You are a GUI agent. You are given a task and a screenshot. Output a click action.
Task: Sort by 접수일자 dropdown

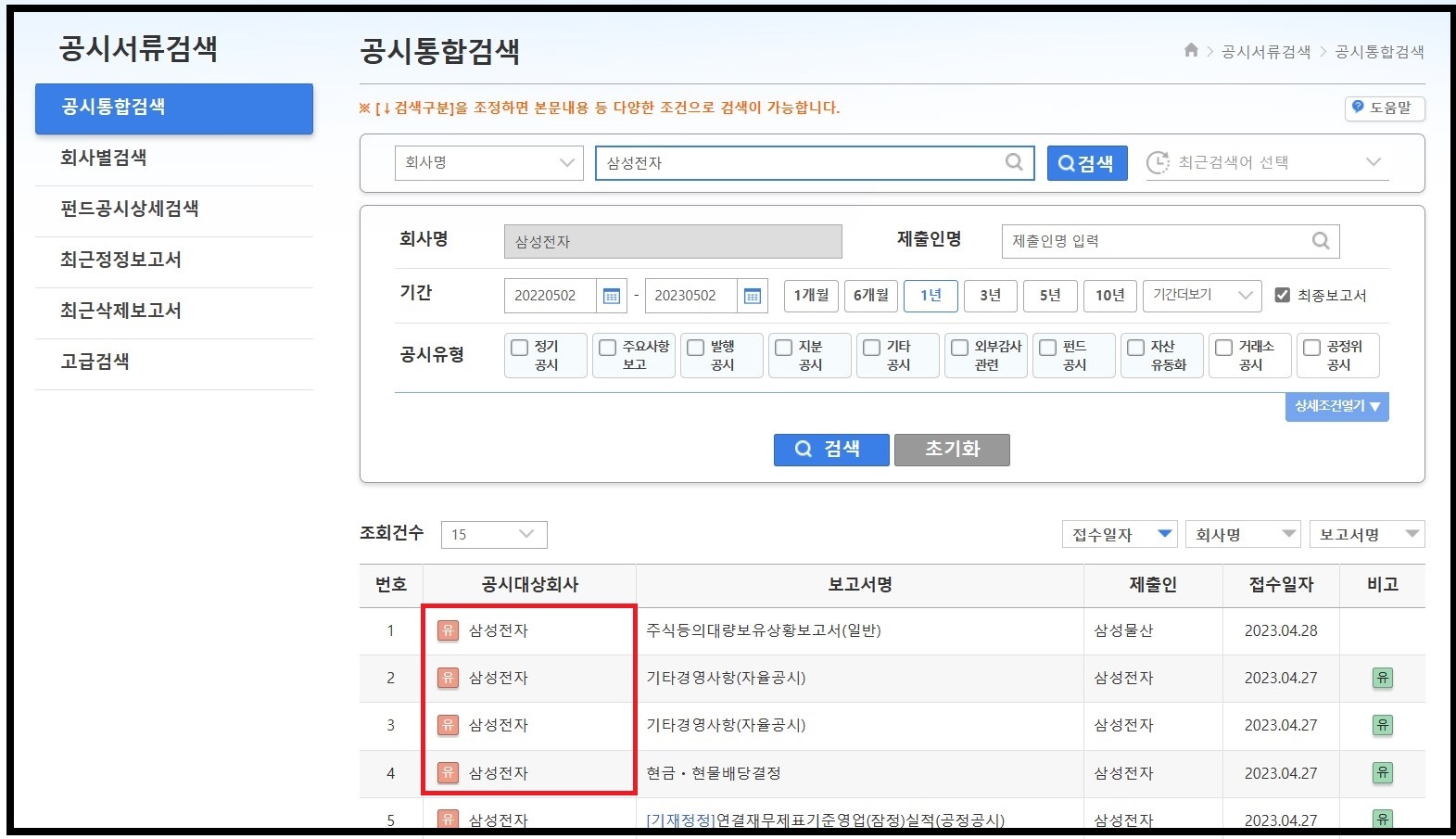pos(1120,534)
